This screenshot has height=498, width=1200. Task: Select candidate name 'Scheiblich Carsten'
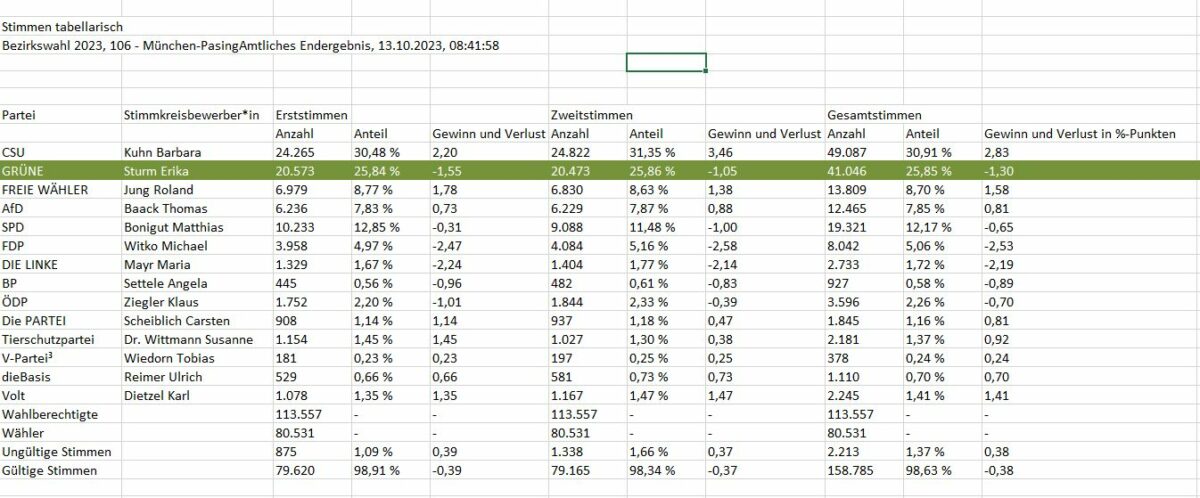[x=175, y=320]
